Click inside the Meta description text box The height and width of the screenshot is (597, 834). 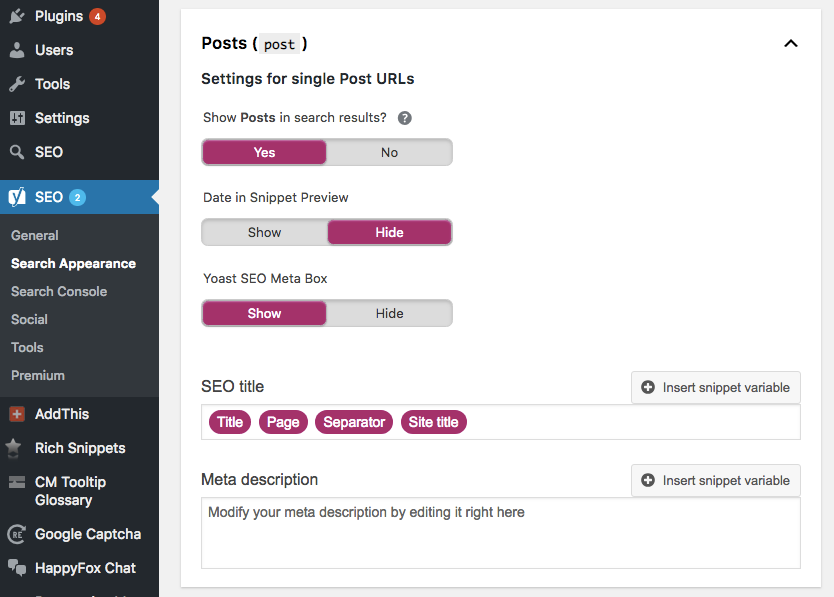click(x=500, y=540)
